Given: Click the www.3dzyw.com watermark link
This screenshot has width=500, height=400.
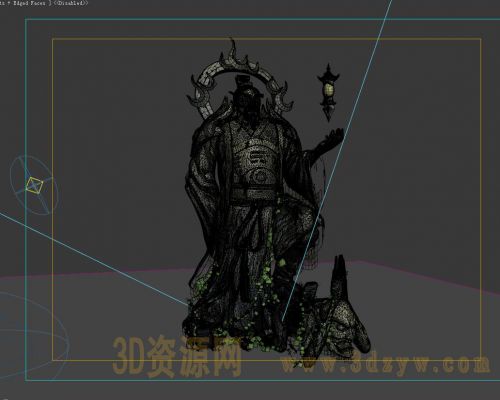Looking at the screenshot, I should coord(386,364).
